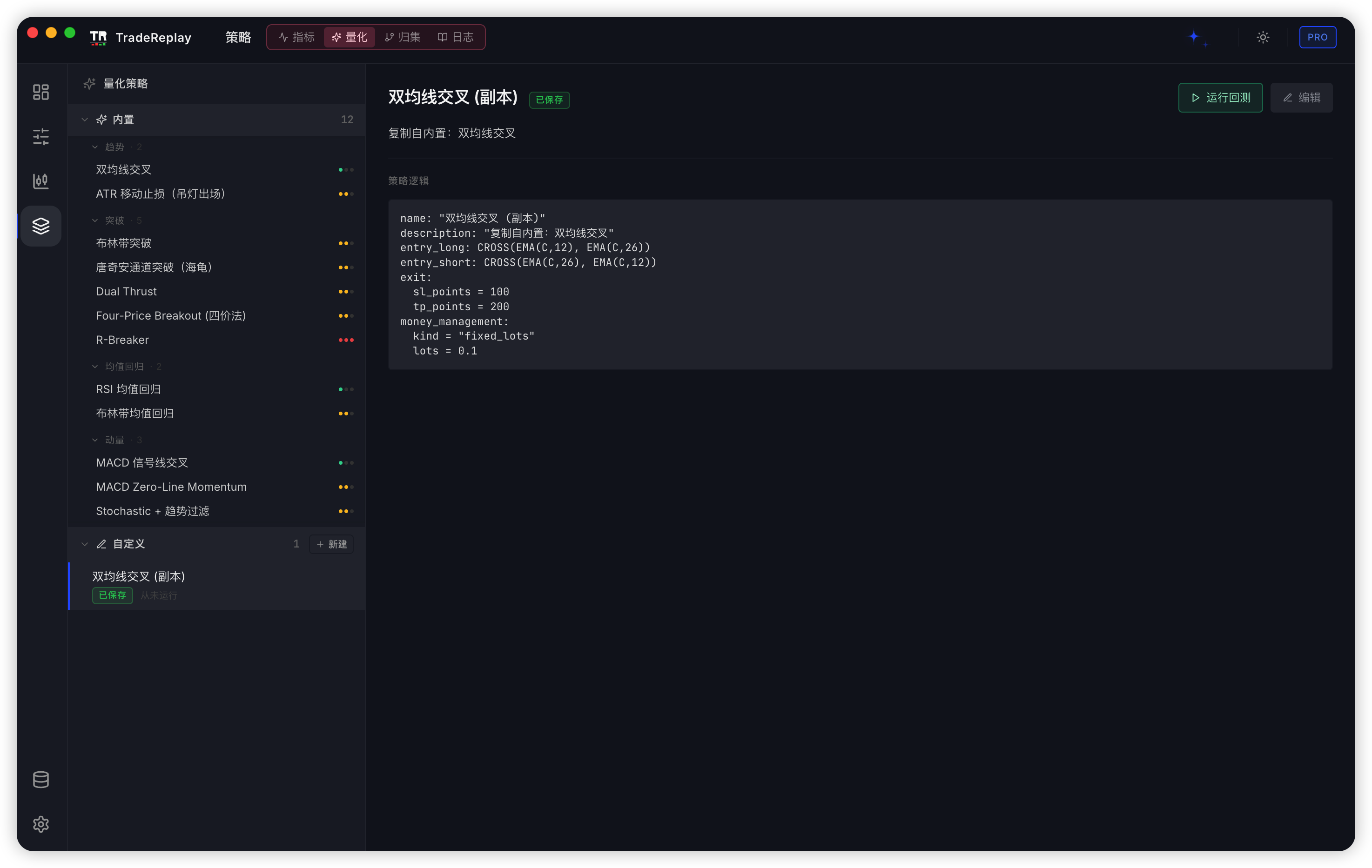
Task: Click the 运行回测 run backtest button
Action: [x=1220, y=97]
